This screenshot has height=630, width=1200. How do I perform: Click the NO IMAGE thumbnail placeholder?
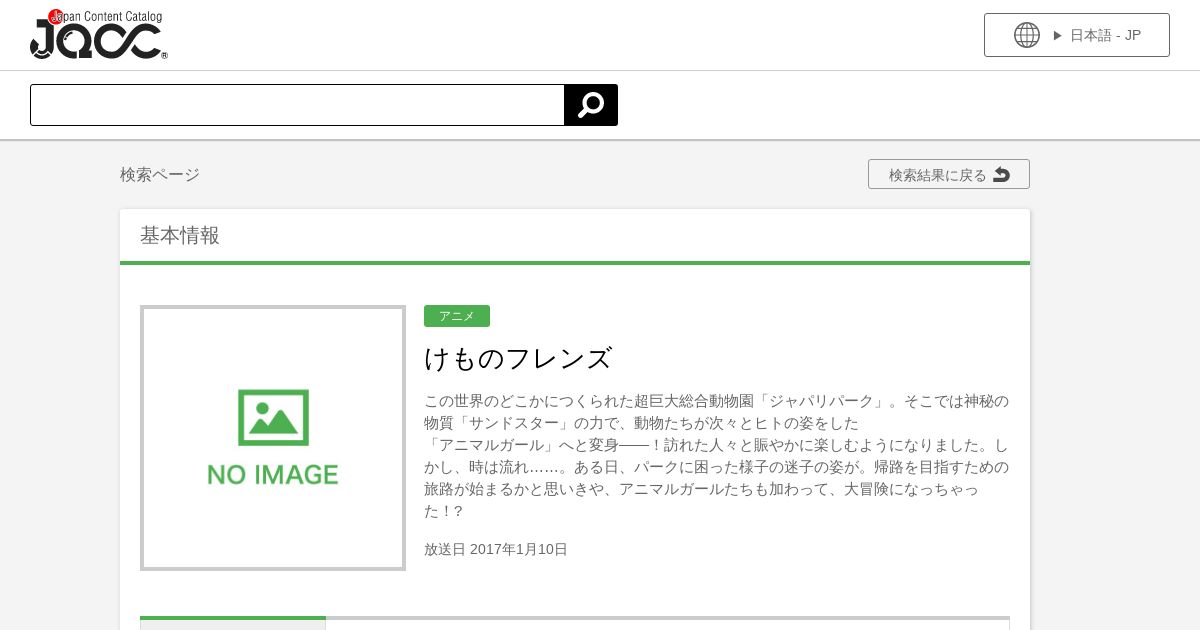(x=273, y=438)
